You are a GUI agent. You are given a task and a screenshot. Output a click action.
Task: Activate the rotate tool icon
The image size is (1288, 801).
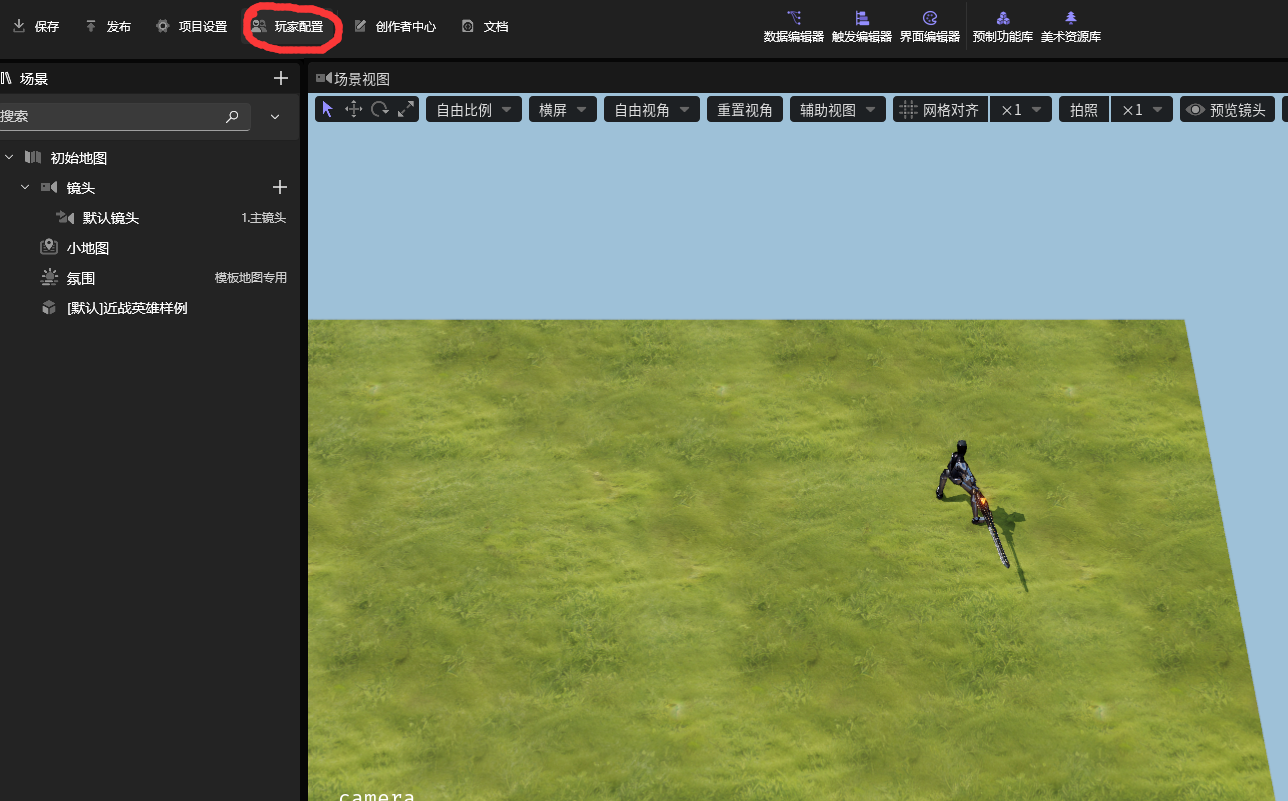pos(380,110)
